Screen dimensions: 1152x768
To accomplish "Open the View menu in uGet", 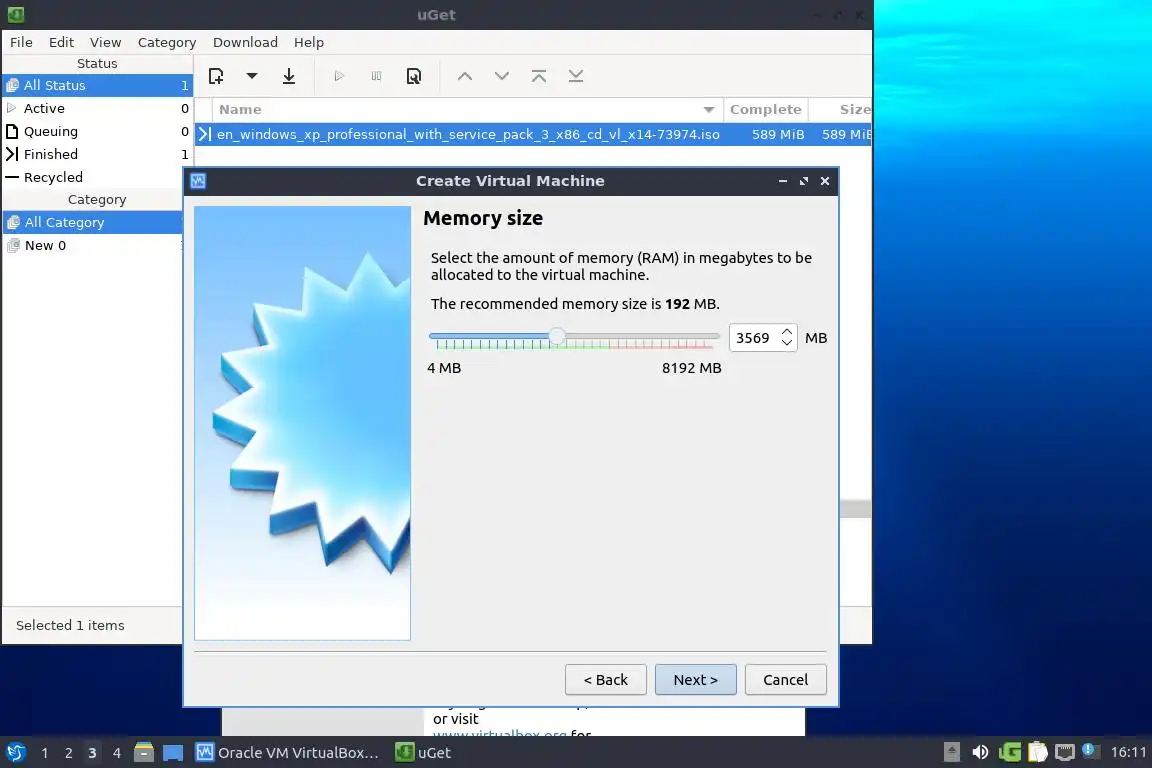I will click(105, 42).
